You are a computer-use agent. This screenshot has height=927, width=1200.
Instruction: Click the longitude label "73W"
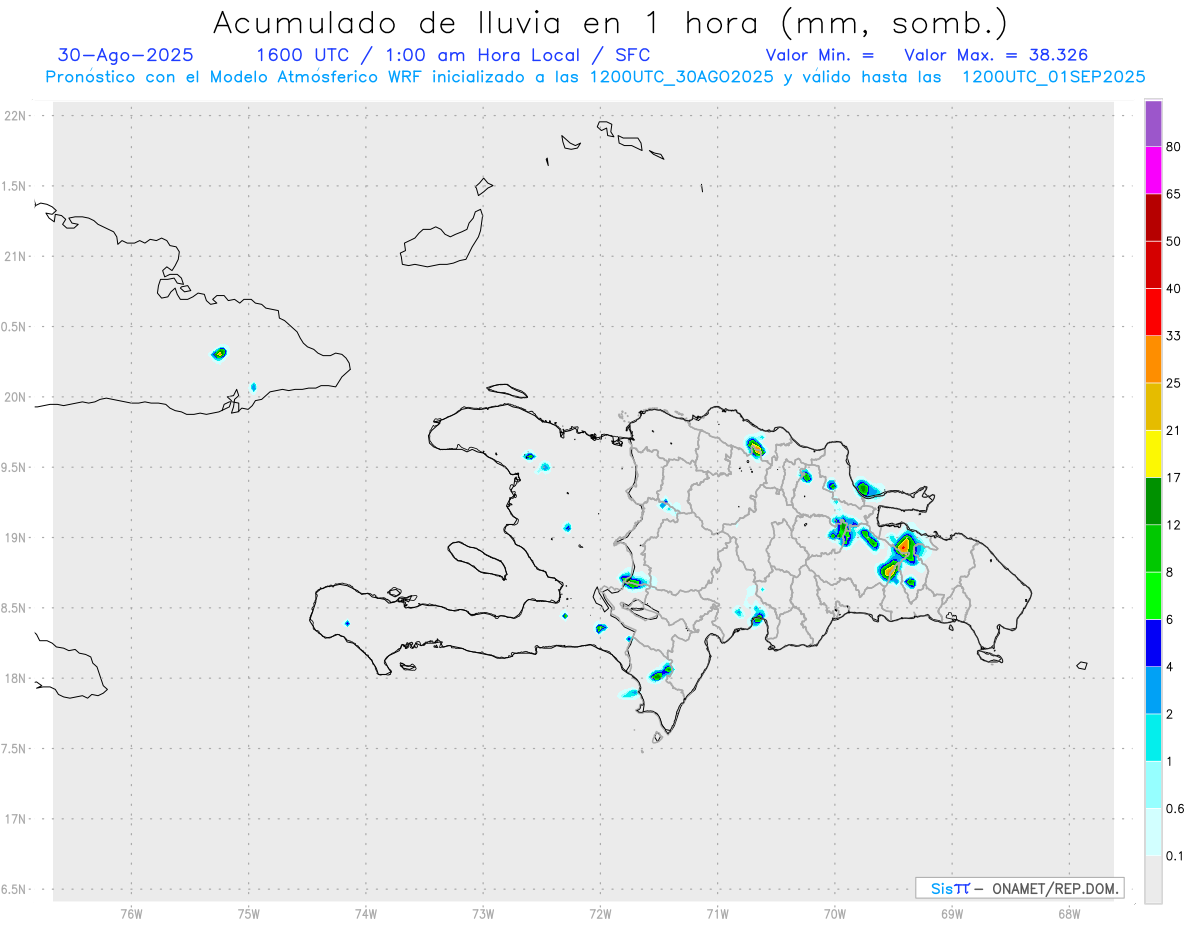483,914
